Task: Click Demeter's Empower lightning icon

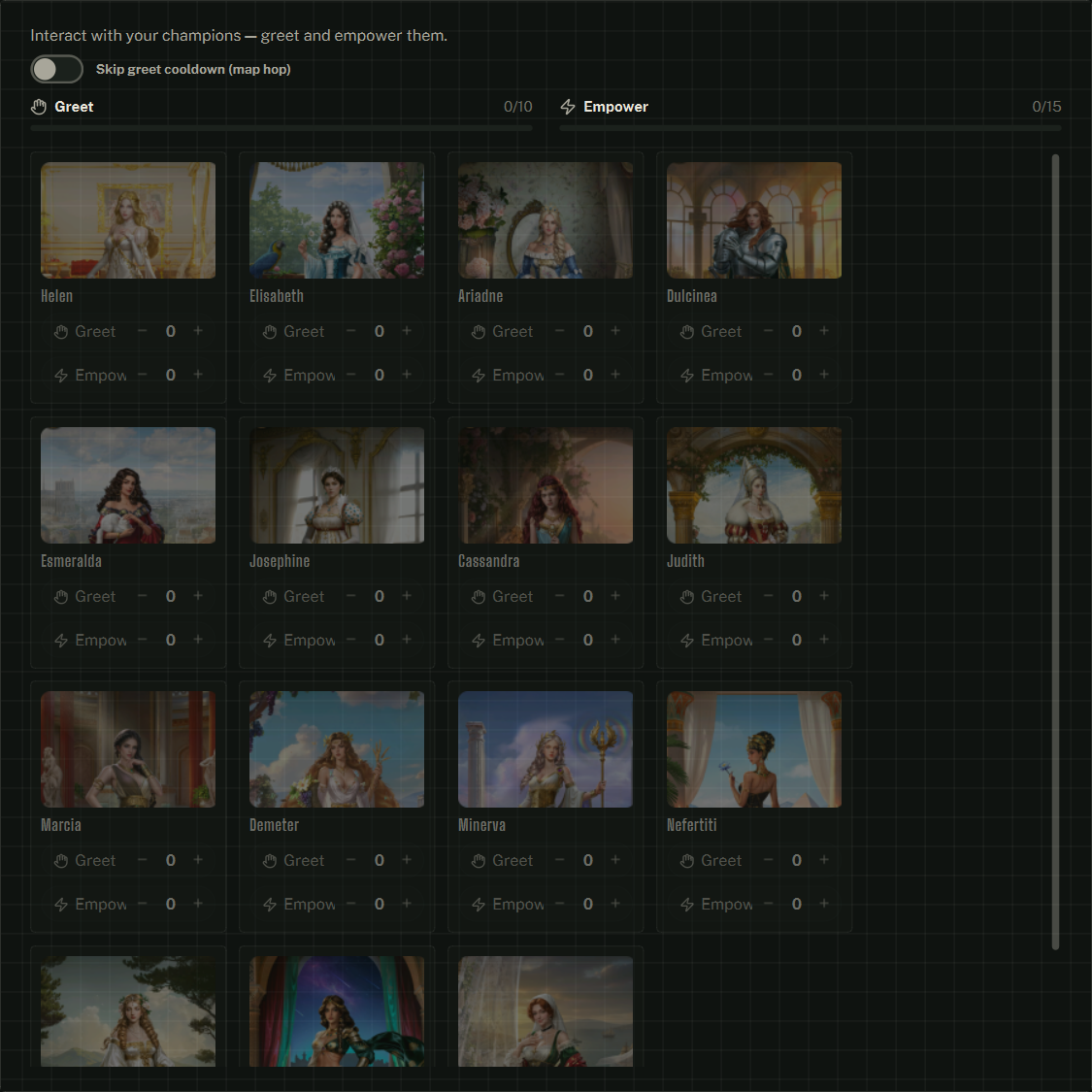Action: [x=270, y=905]
